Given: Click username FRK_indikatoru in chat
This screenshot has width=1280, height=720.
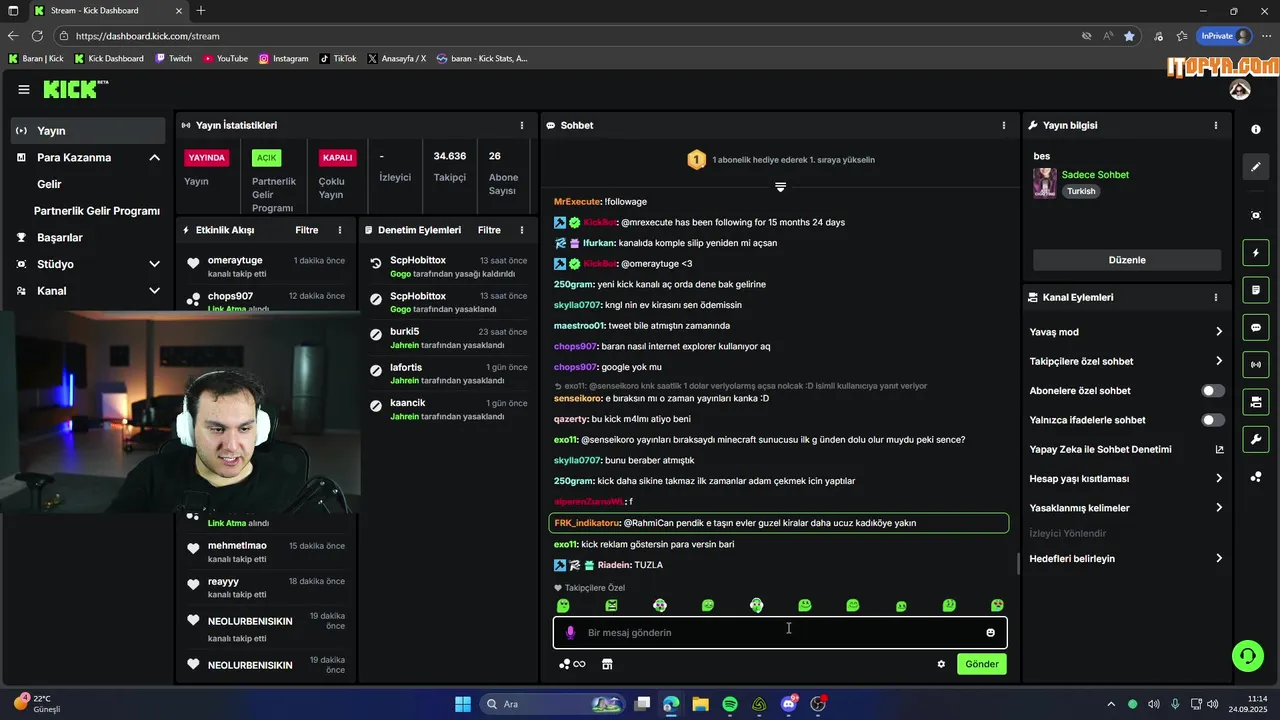Looking at the screenshot, I should pyautogui.click(x=587, y=523).
